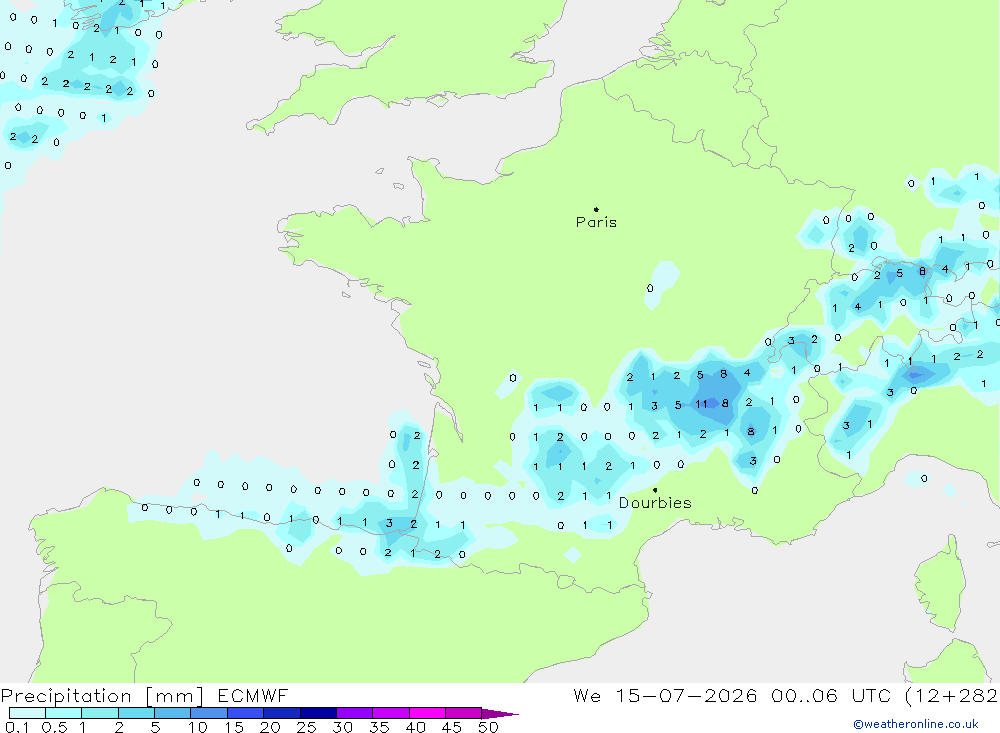Click the 0.5 legend scale label

pos(54,727)
